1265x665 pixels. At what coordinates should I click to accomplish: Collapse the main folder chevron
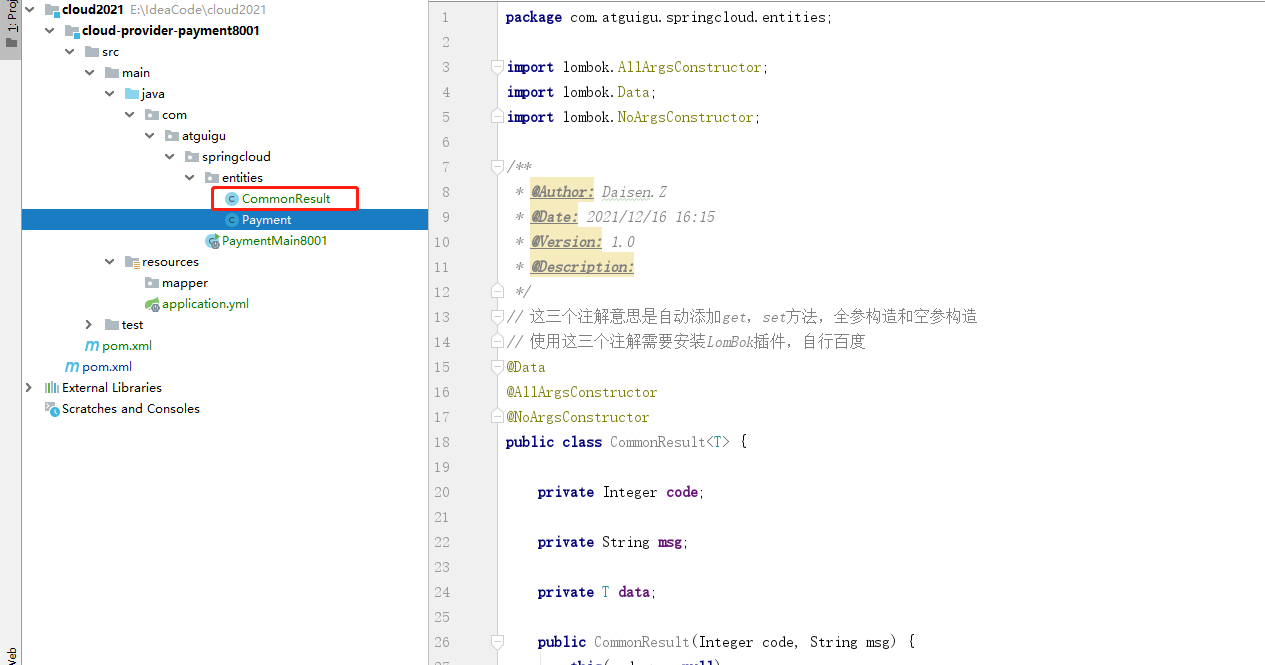point(89,72)
